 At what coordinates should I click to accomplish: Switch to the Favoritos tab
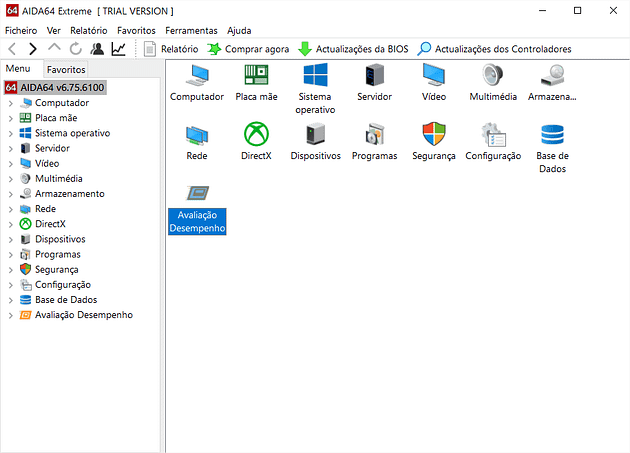(66, 70)
